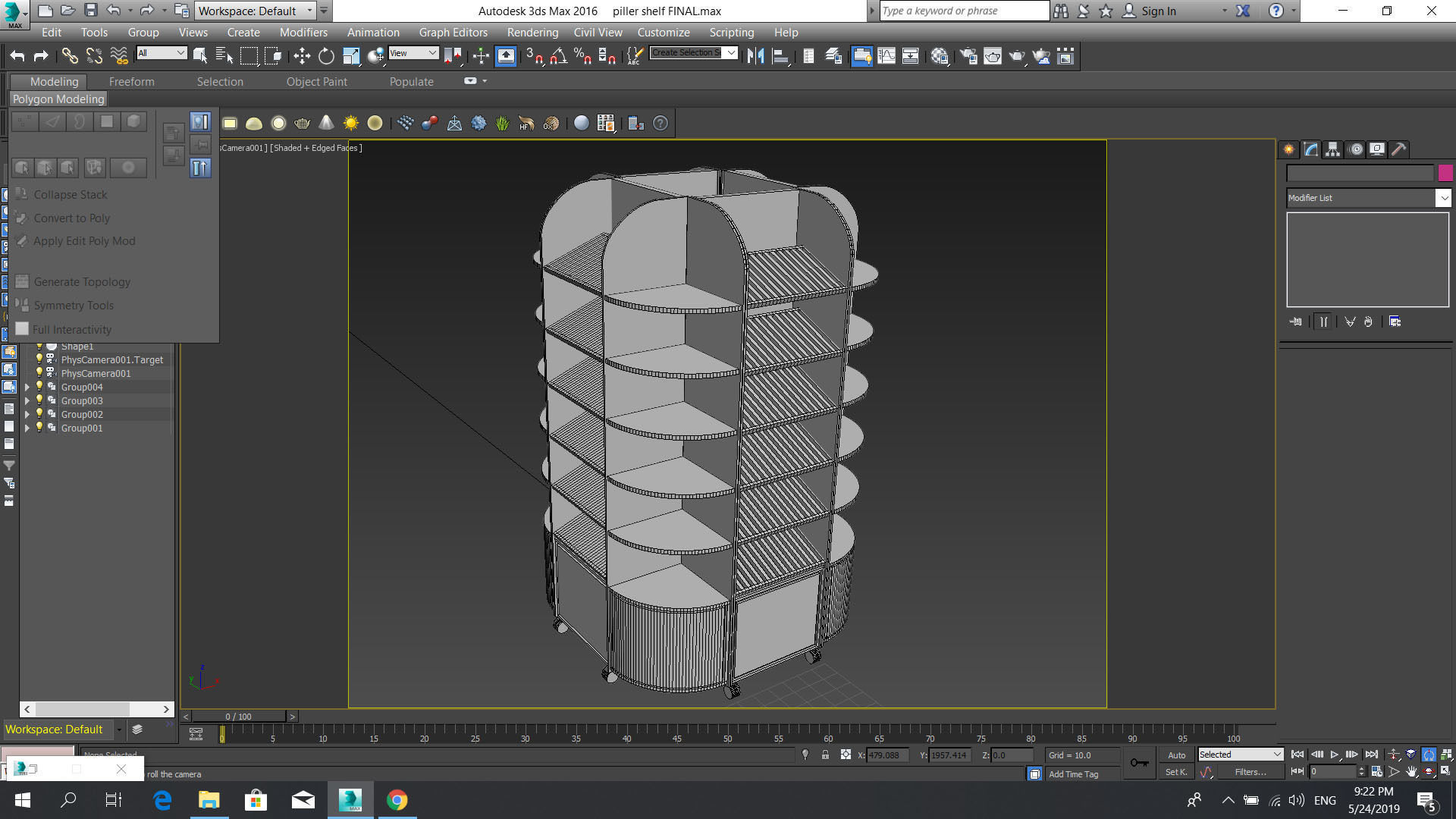Click the cone primitive icon

click(326, 123)
